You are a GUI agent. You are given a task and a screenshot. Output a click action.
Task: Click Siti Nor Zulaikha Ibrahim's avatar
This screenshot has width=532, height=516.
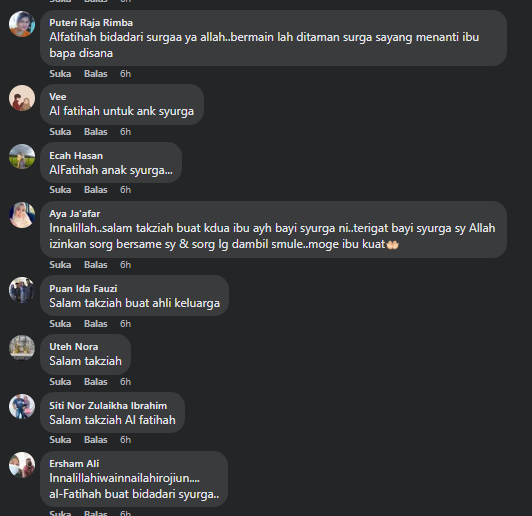tap(22, 406)
